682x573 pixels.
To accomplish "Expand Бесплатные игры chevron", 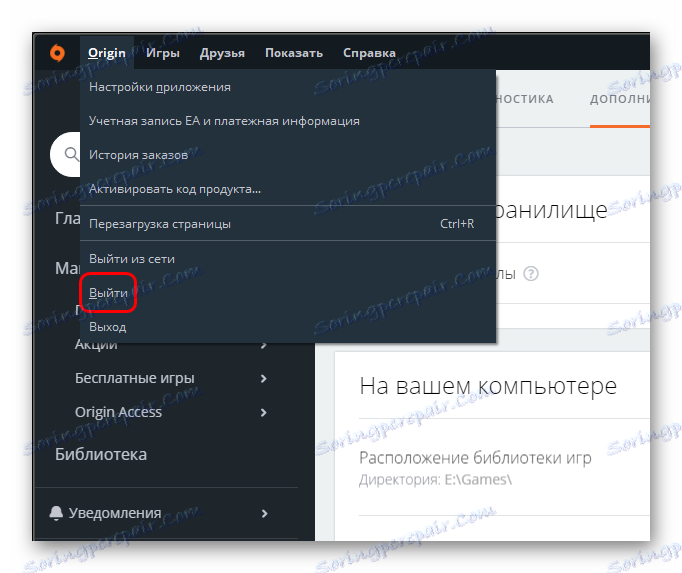I will (263, 379).
